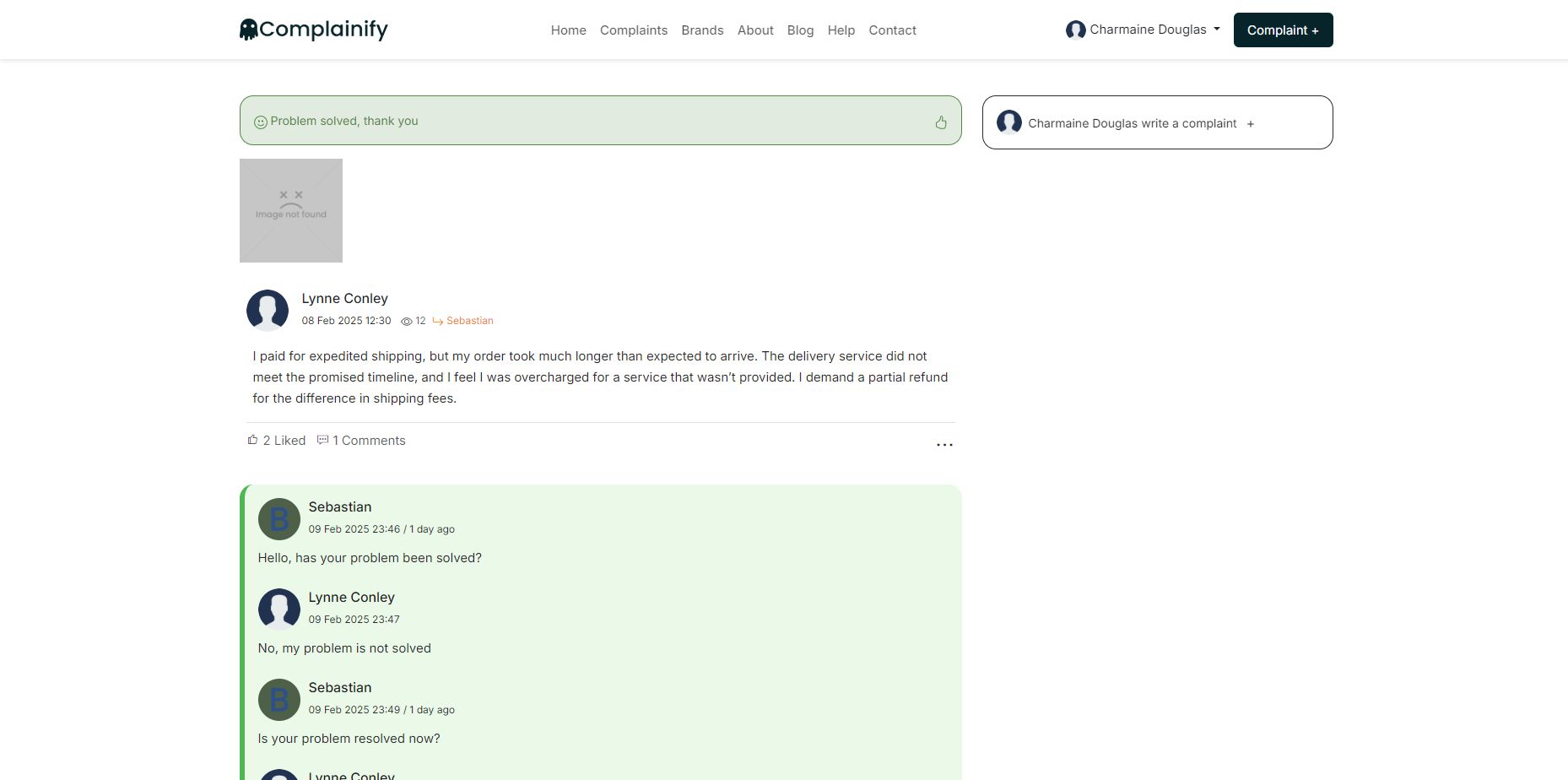Screen dimensions: 1568x780
Task: Click the Complaint + button
Action: pos(1283,30)
